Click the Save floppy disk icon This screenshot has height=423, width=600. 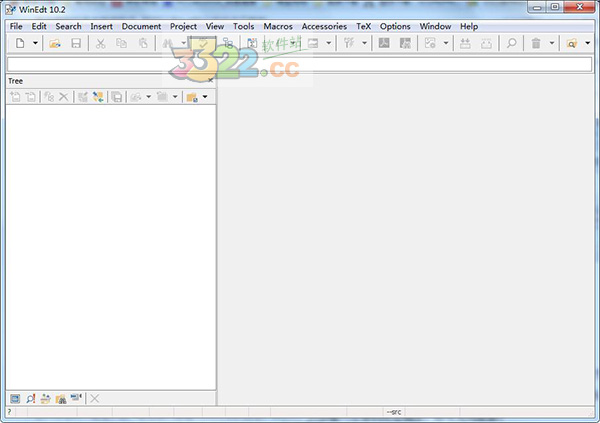[x=76, y=43]
